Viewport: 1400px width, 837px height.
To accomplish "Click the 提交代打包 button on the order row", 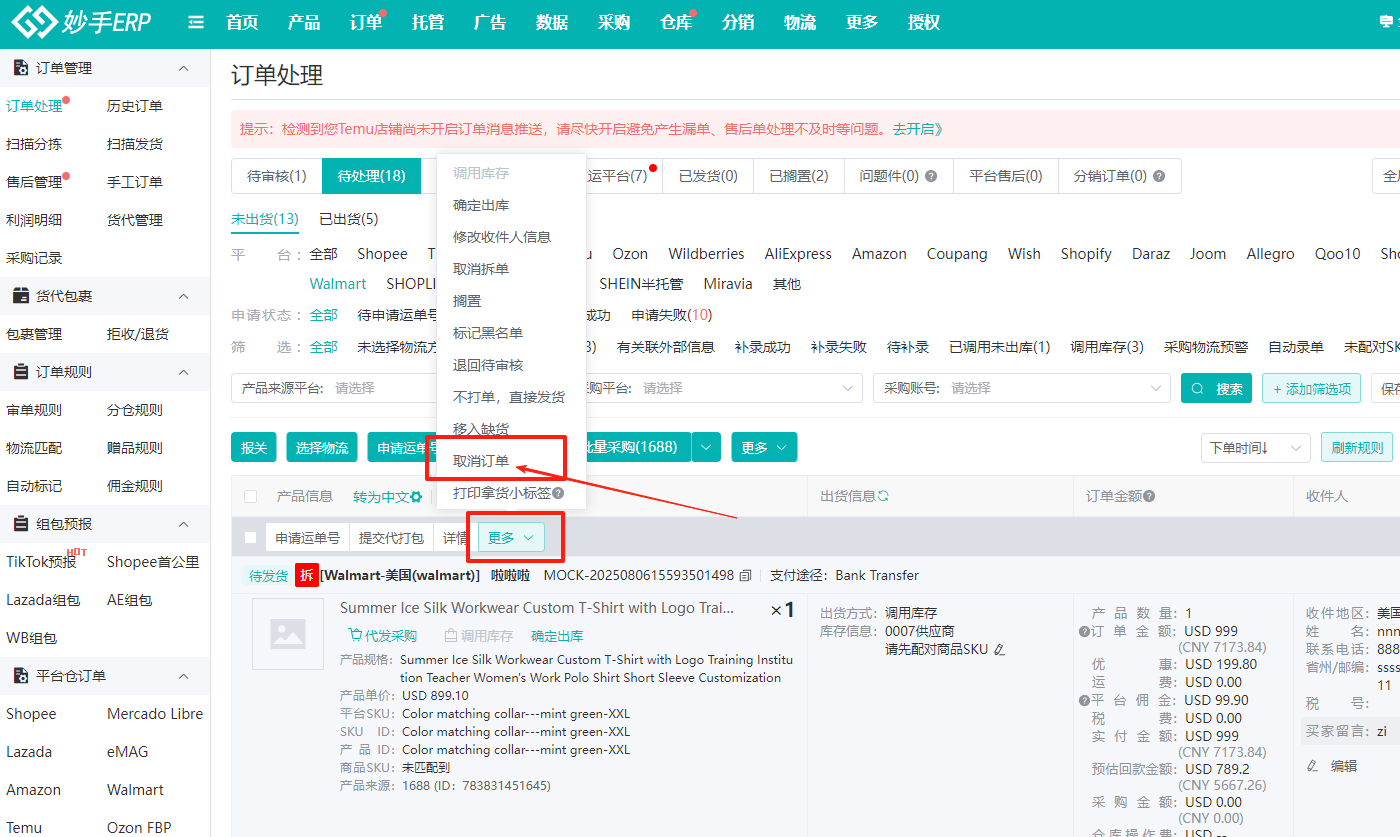I will click(393, 538).
